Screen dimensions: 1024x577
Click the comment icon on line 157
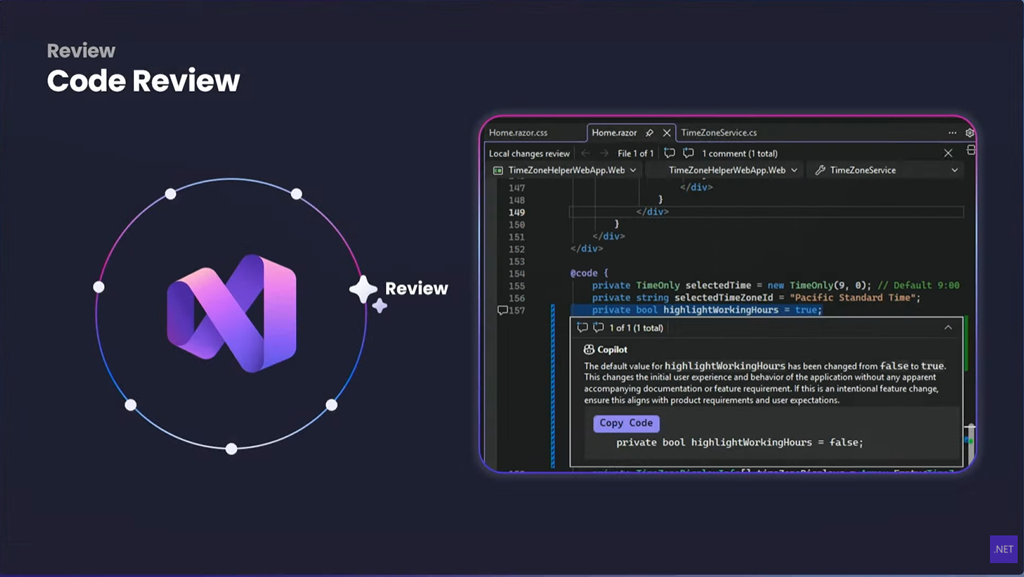(x=502, y=311)
